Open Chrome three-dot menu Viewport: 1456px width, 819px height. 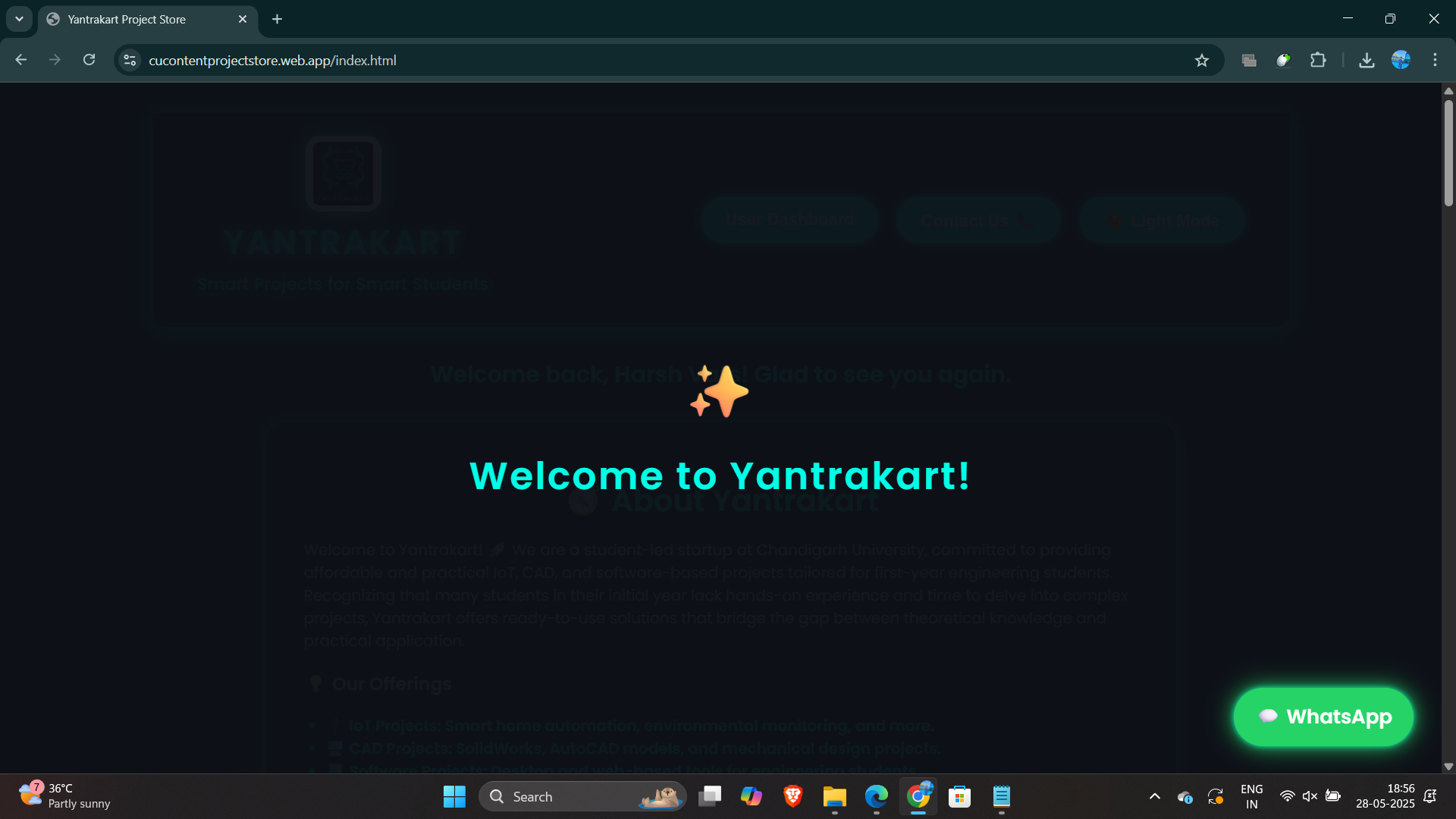point(1435,60)
